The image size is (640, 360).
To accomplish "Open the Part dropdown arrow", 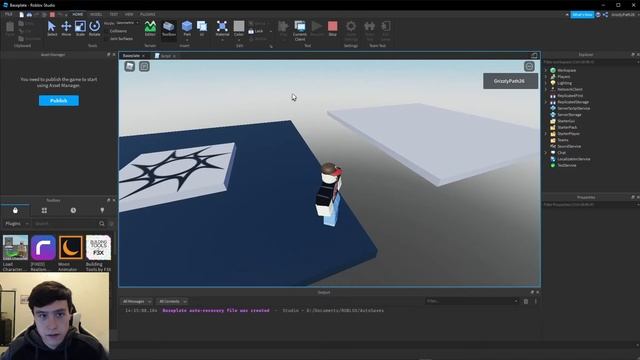I will pyautogui.click(x=187, y=40).
